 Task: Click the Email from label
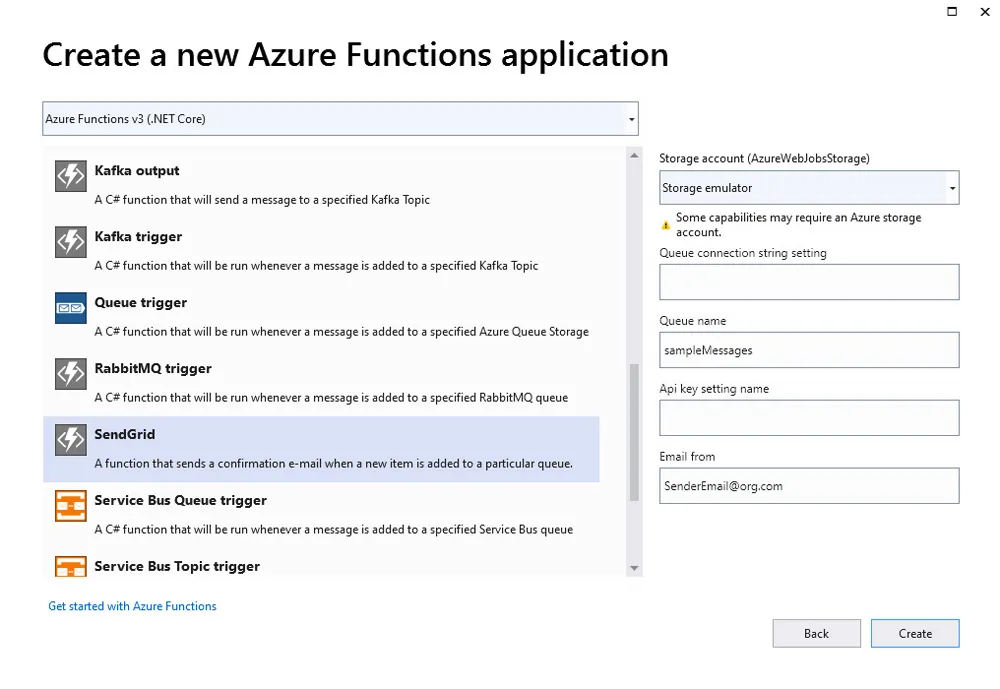(687, 457)
